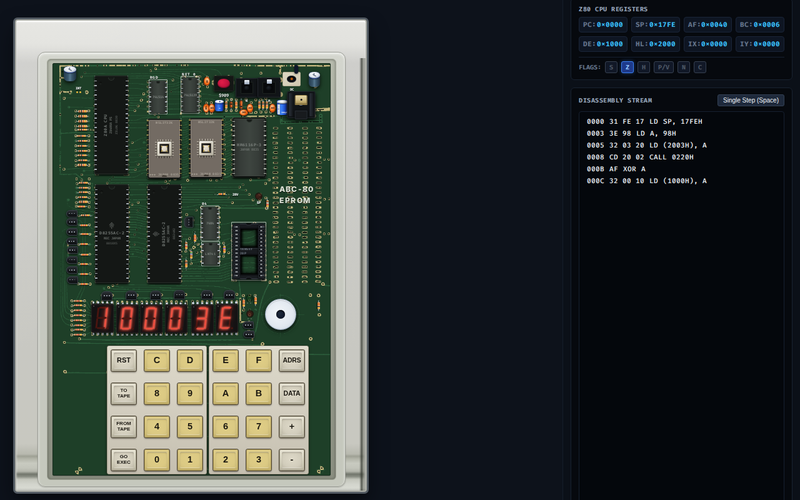Toggle the C flag in the FLAGS row
This screenshot has height=500, width=800.
700,67
